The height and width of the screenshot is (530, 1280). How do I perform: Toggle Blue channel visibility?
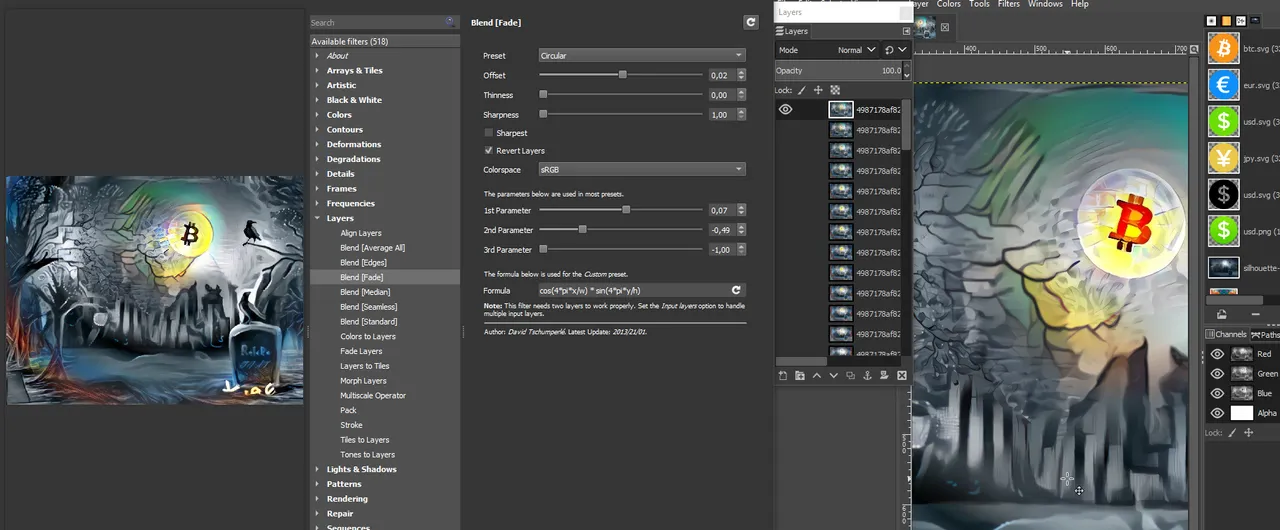[1217, 393]
